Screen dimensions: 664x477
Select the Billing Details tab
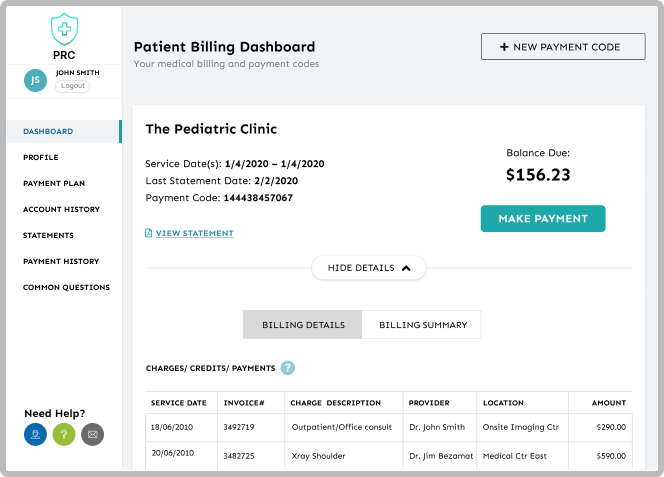[303, 325]
